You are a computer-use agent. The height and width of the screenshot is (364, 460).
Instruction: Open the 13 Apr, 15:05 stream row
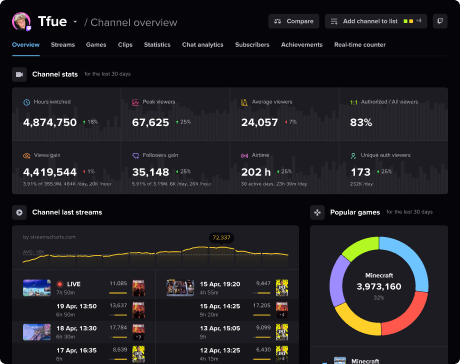(x=227, y=332)
